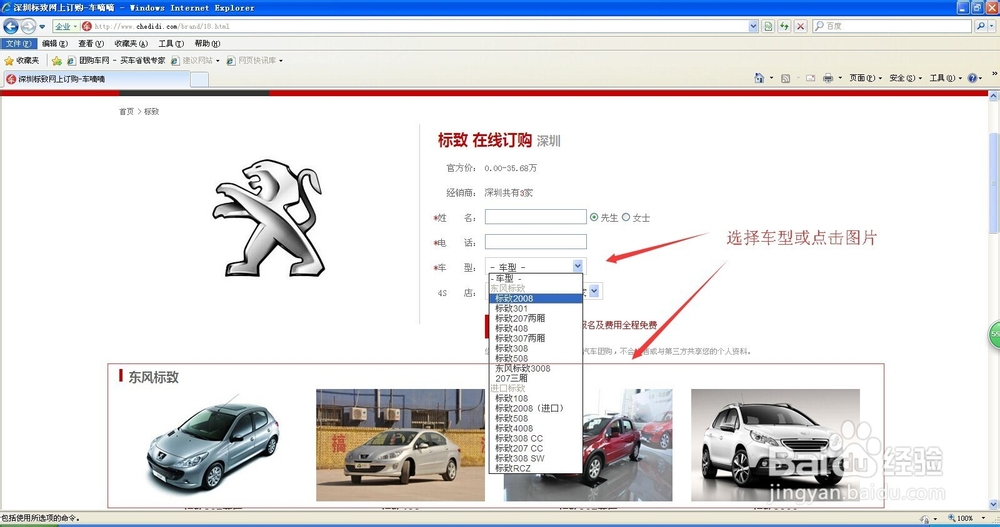The image size is (1000, 527).
Task: Open the 工具(O) command bar dropdown
Action: point(946,78)
